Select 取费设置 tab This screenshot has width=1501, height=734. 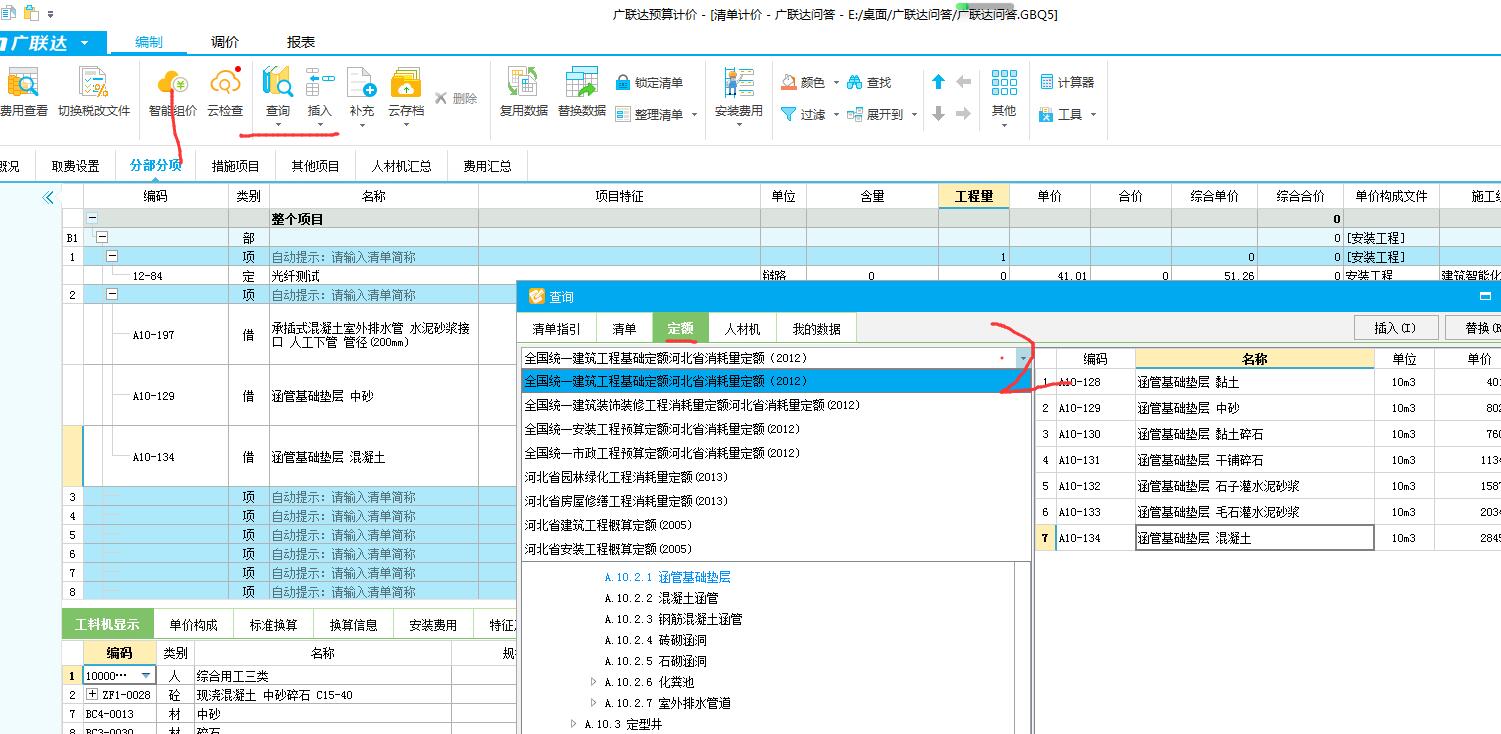76,166
